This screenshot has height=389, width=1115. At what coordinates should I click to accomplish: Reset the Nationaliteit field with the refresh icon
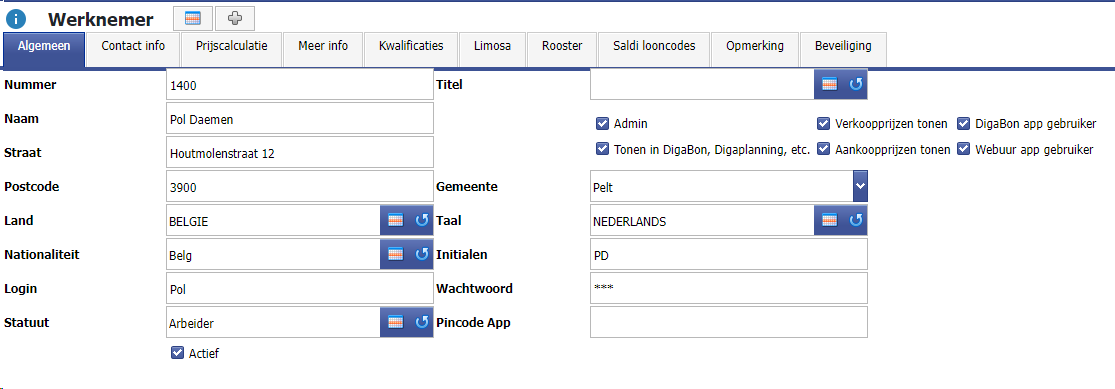(x=422, y=255)
